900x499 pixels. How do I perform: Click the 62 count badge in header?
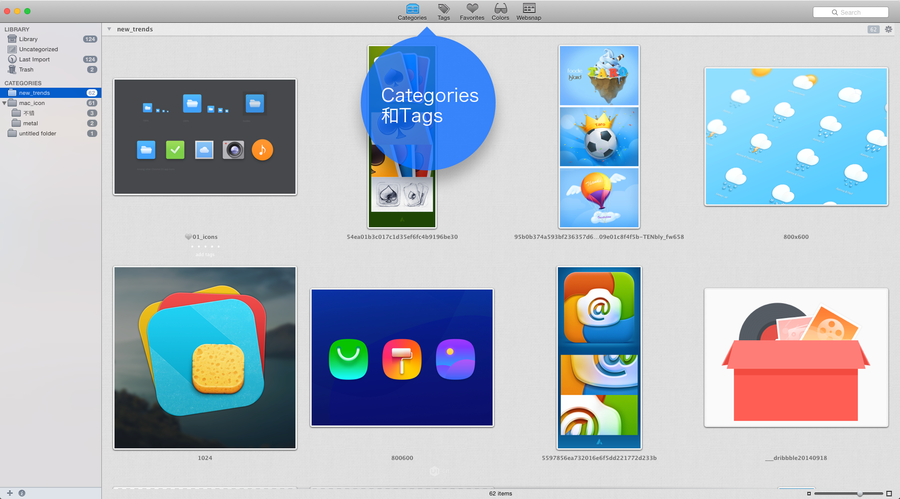tap(873, 29)
